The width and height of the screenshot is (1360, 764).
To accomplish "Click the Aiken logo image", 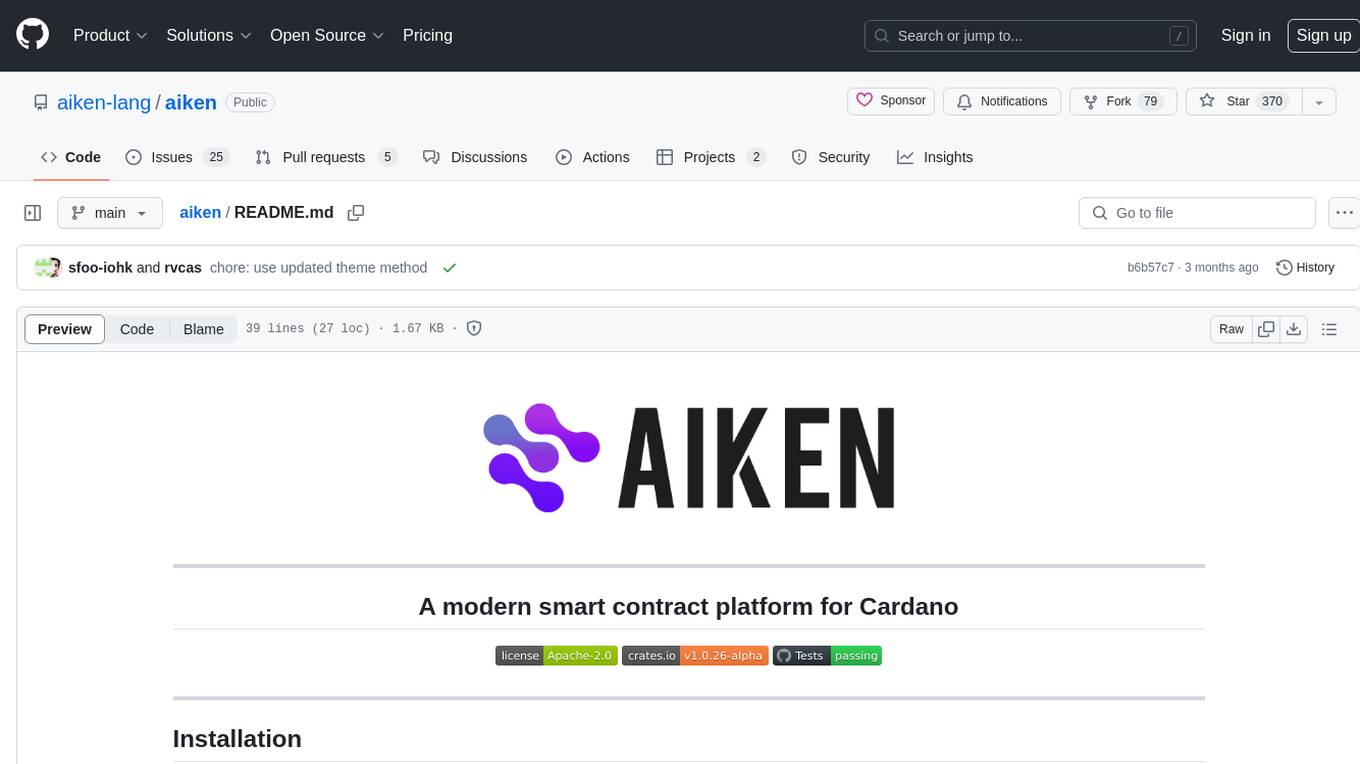I will point(689,458).
